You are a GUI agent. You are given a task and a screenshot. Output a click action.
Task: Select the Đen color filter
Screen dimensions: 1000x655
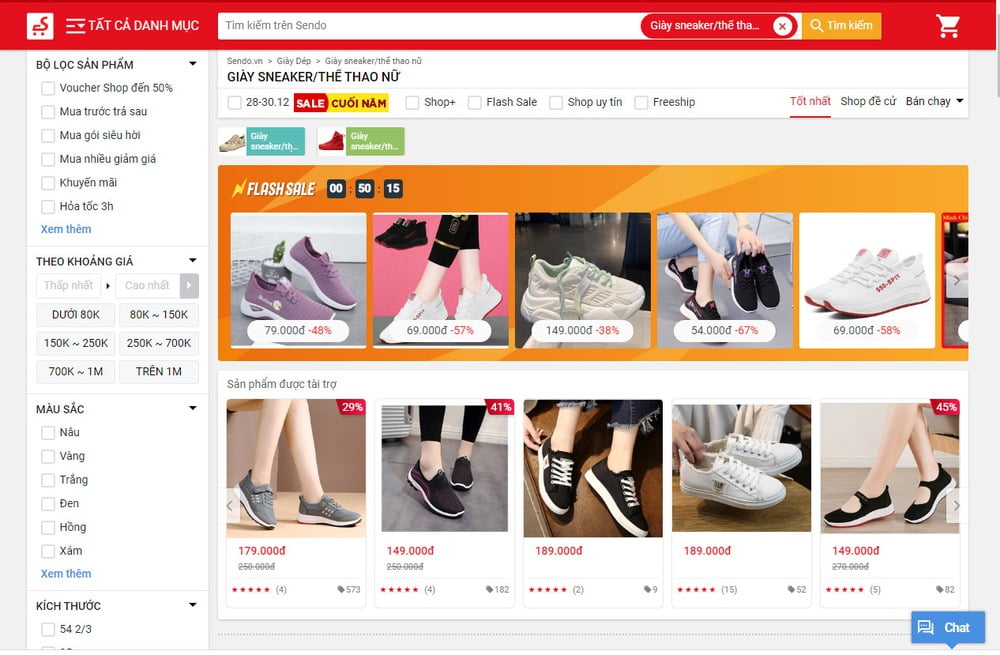click(47, 503)
